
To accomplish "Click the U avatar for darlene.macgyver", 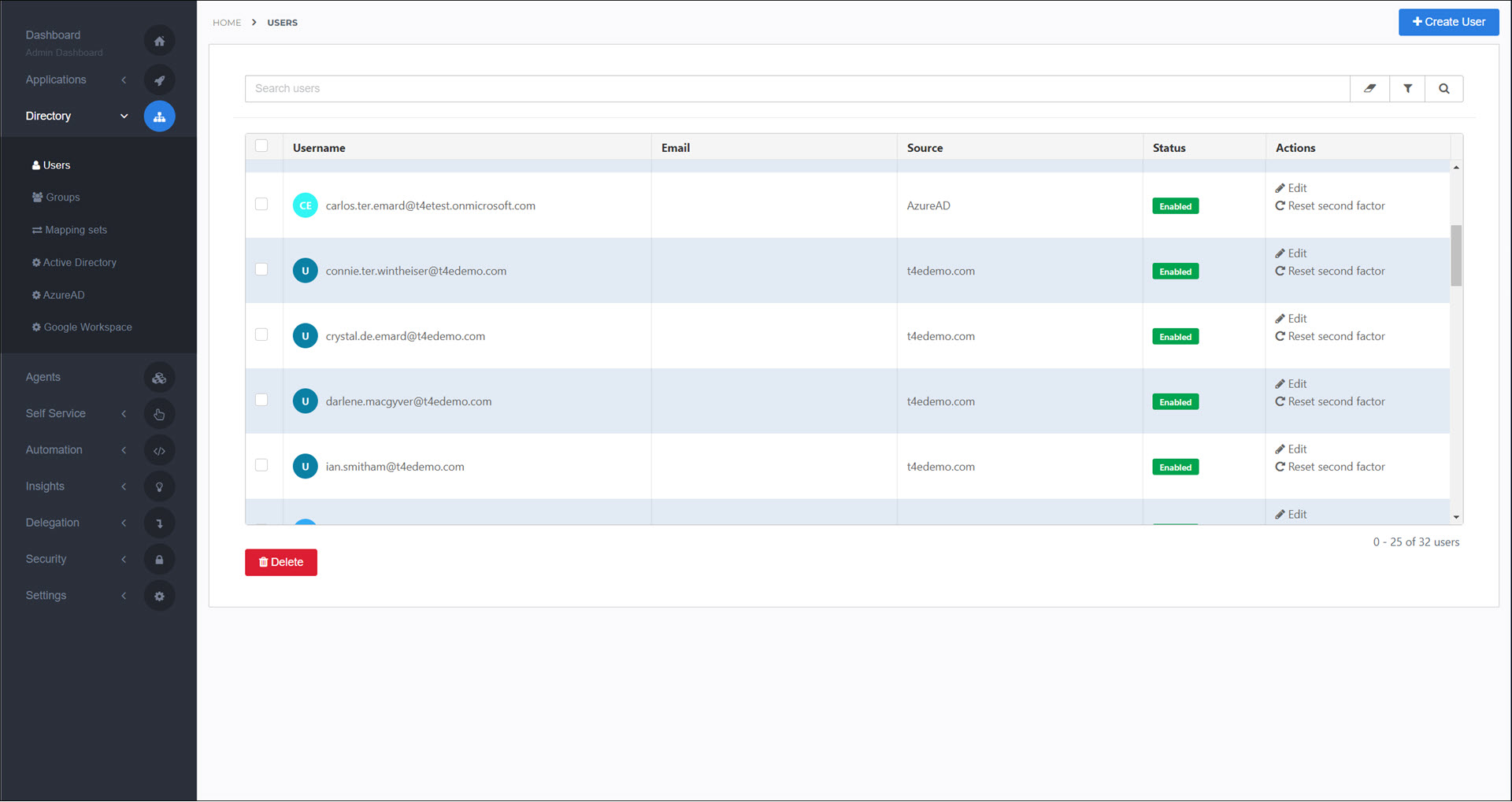I will [x=306, y=401].
